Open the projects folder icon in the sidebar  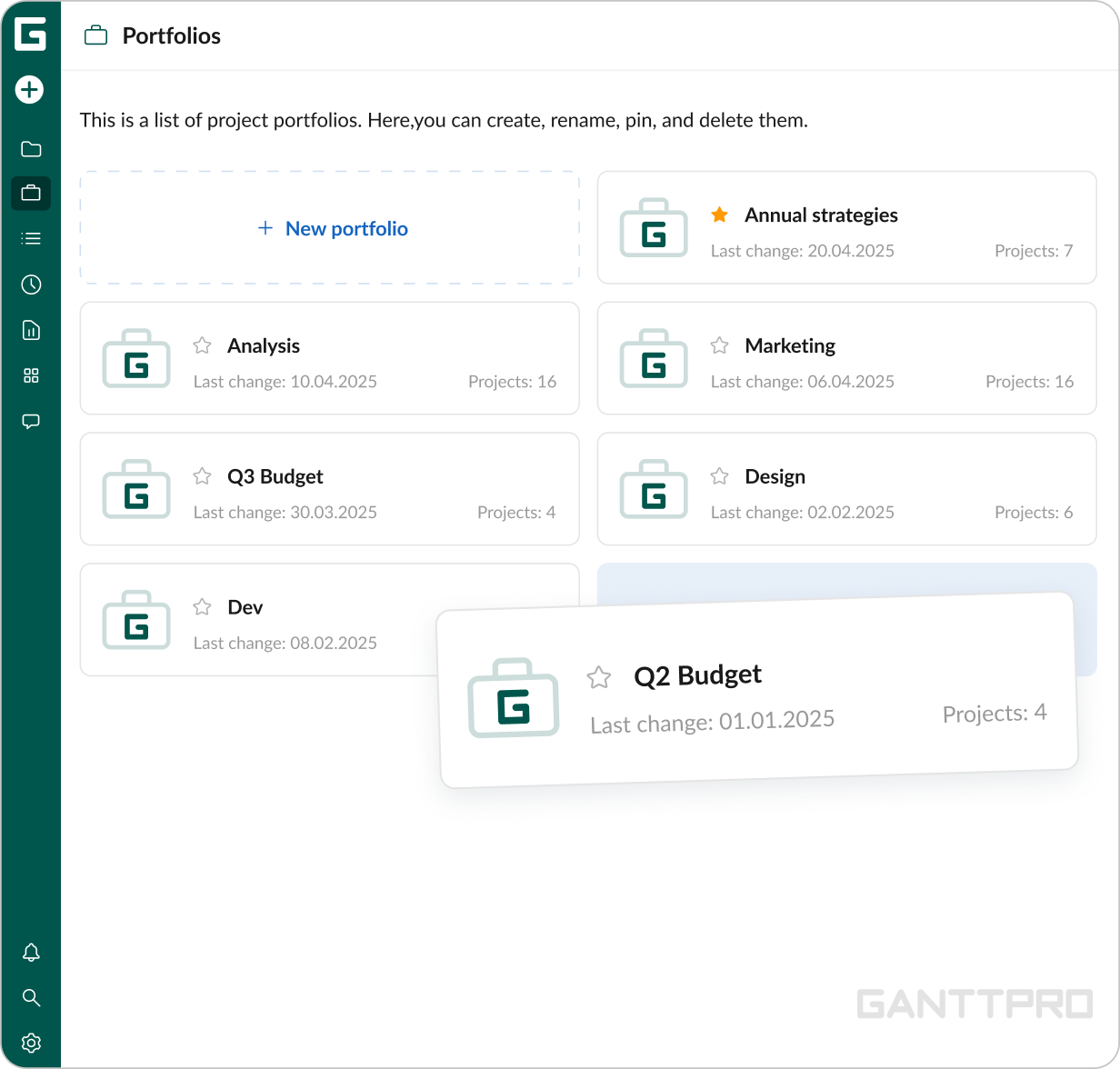pos(31,149)
